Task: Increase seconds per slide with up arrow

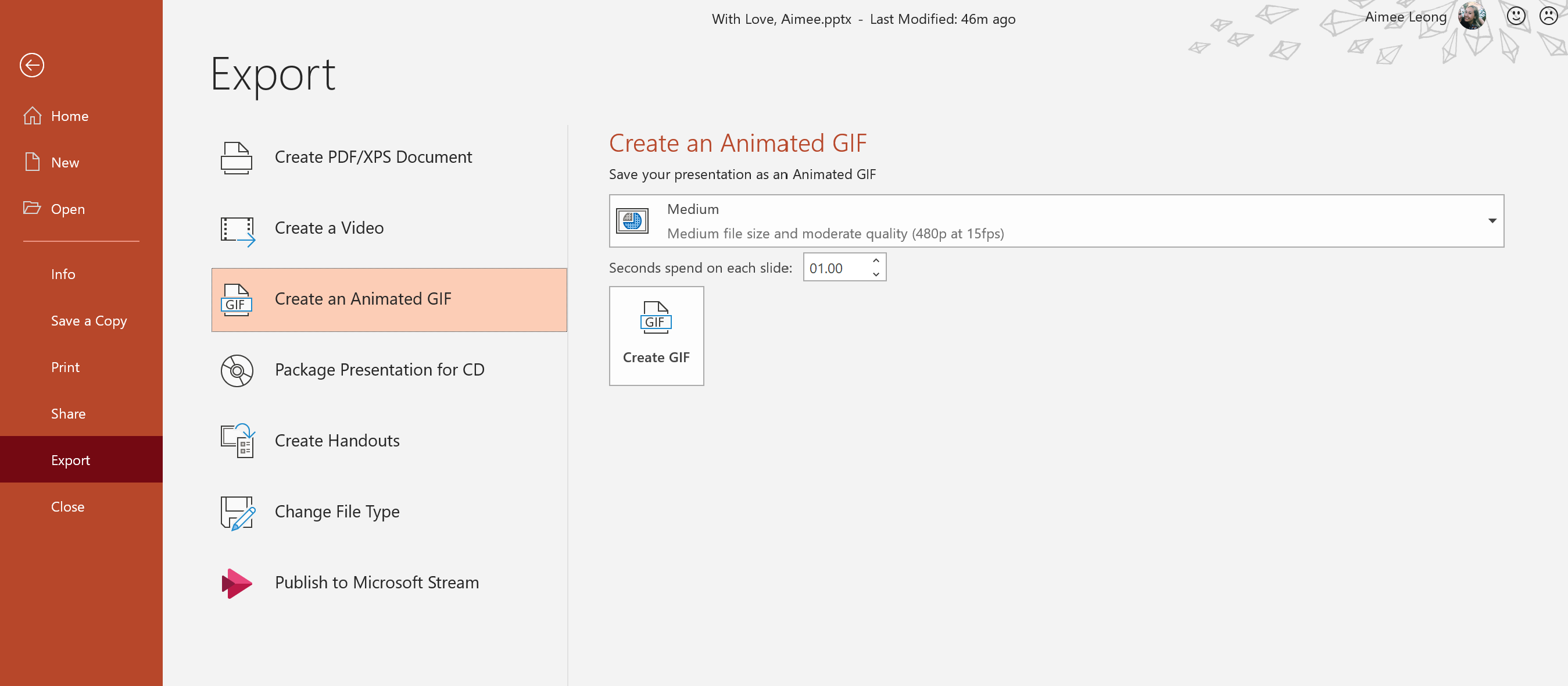Action: click(x=876, y=260)
